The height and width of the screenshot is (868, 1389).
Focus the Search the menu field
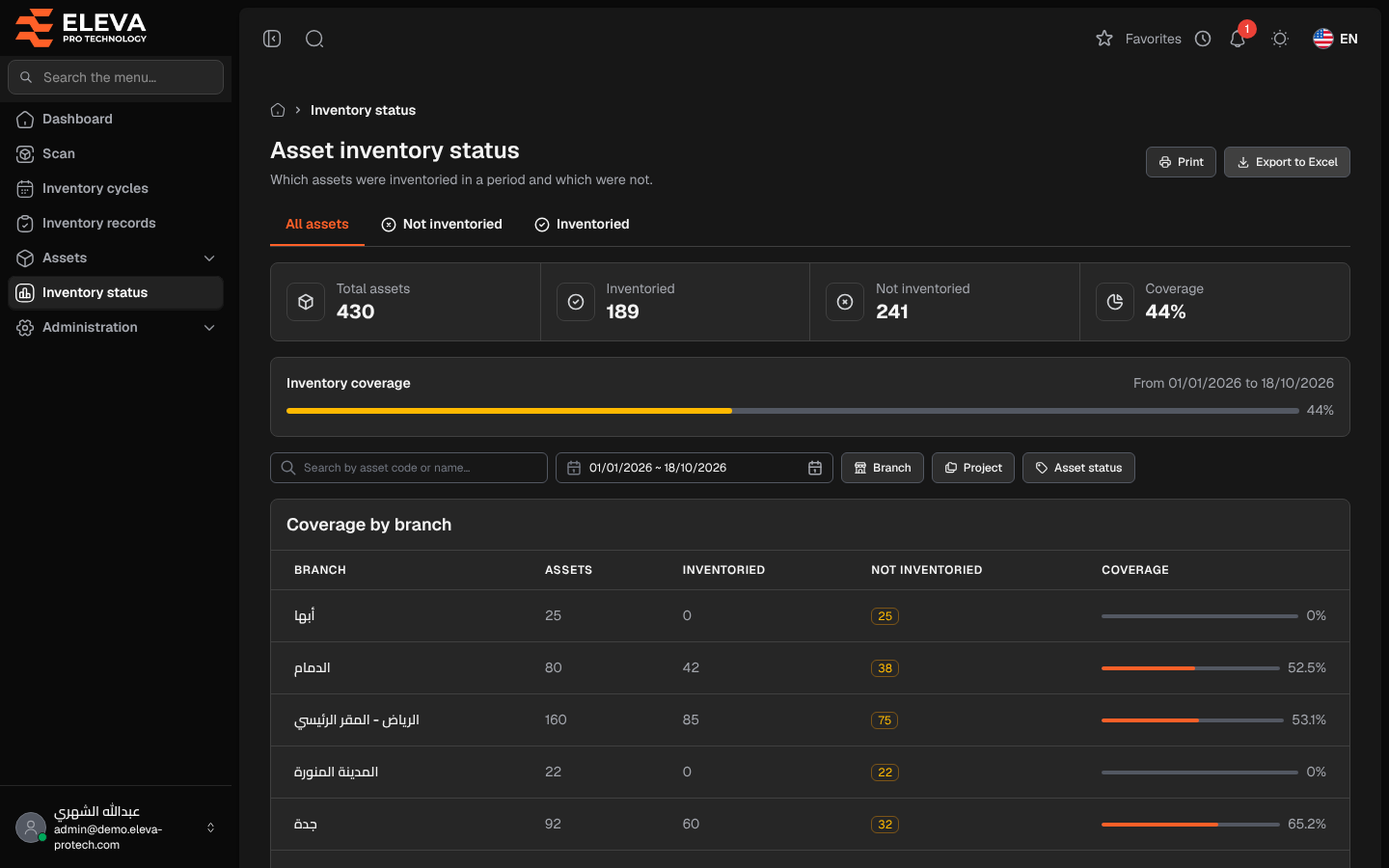point(116,77)
